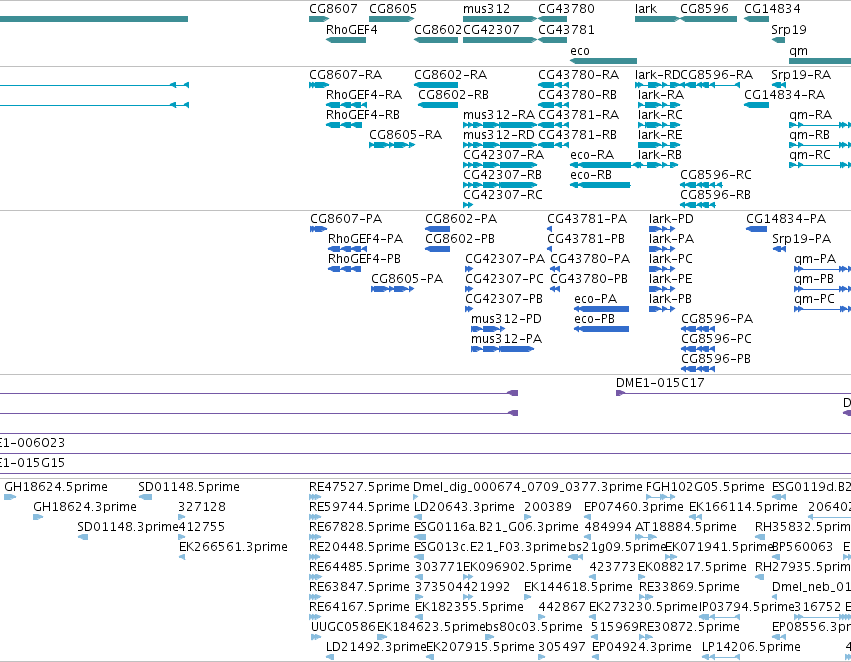Click the lark-RC transcript

659,125
